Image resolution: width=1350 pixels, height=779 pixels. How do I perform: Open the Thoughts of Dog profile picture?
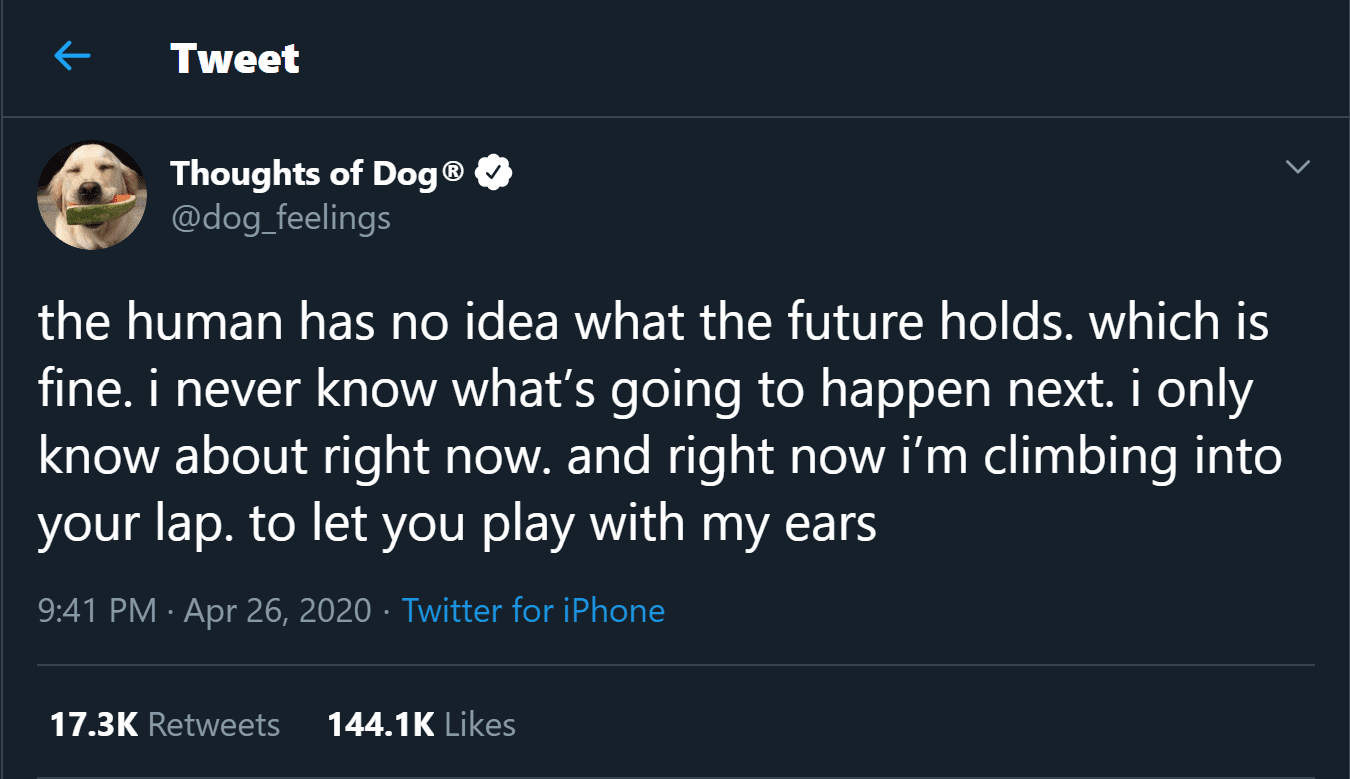(x=92, y=195)
